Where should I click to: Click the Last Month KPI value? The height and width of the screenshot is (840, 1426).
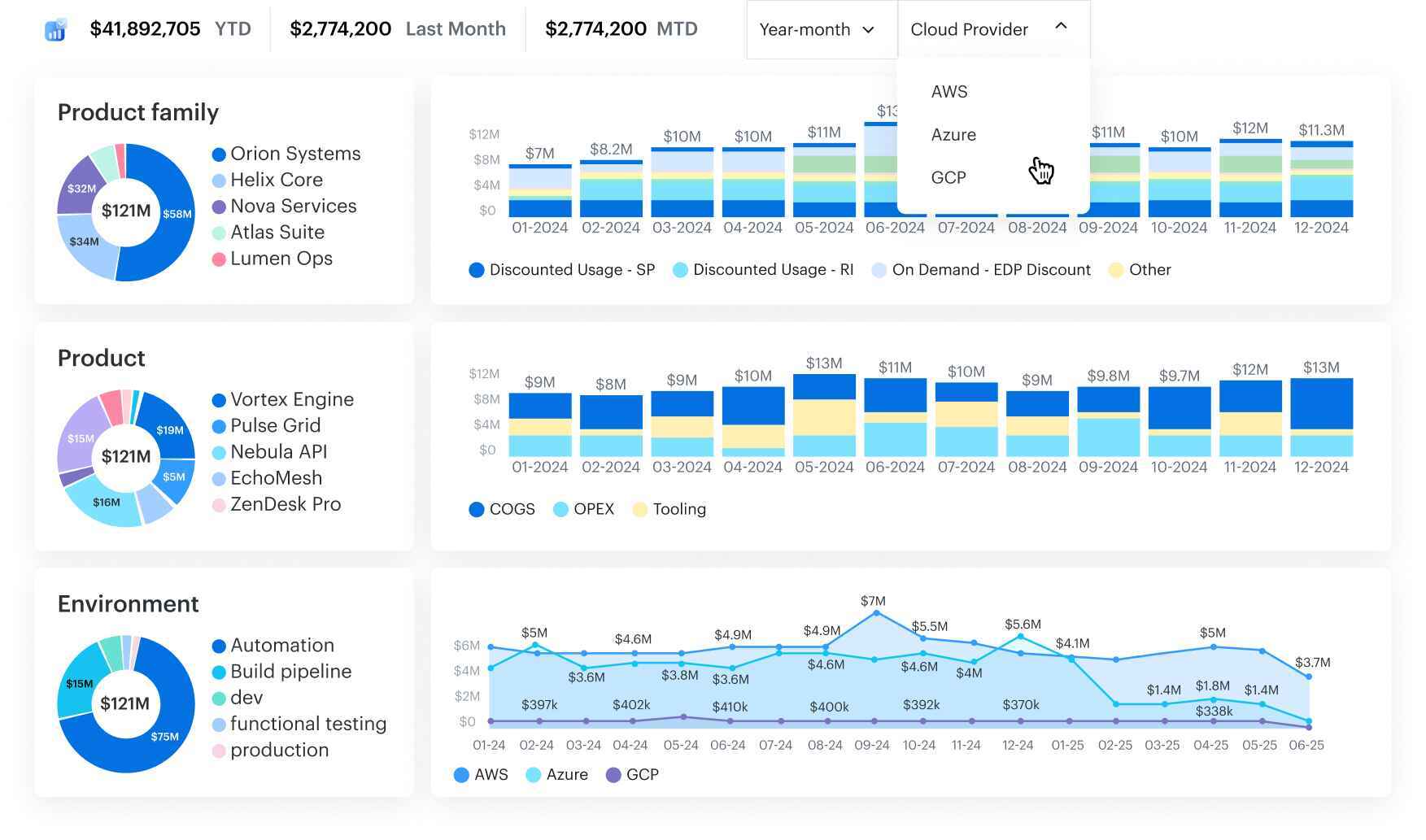click(x=339, y=28)
